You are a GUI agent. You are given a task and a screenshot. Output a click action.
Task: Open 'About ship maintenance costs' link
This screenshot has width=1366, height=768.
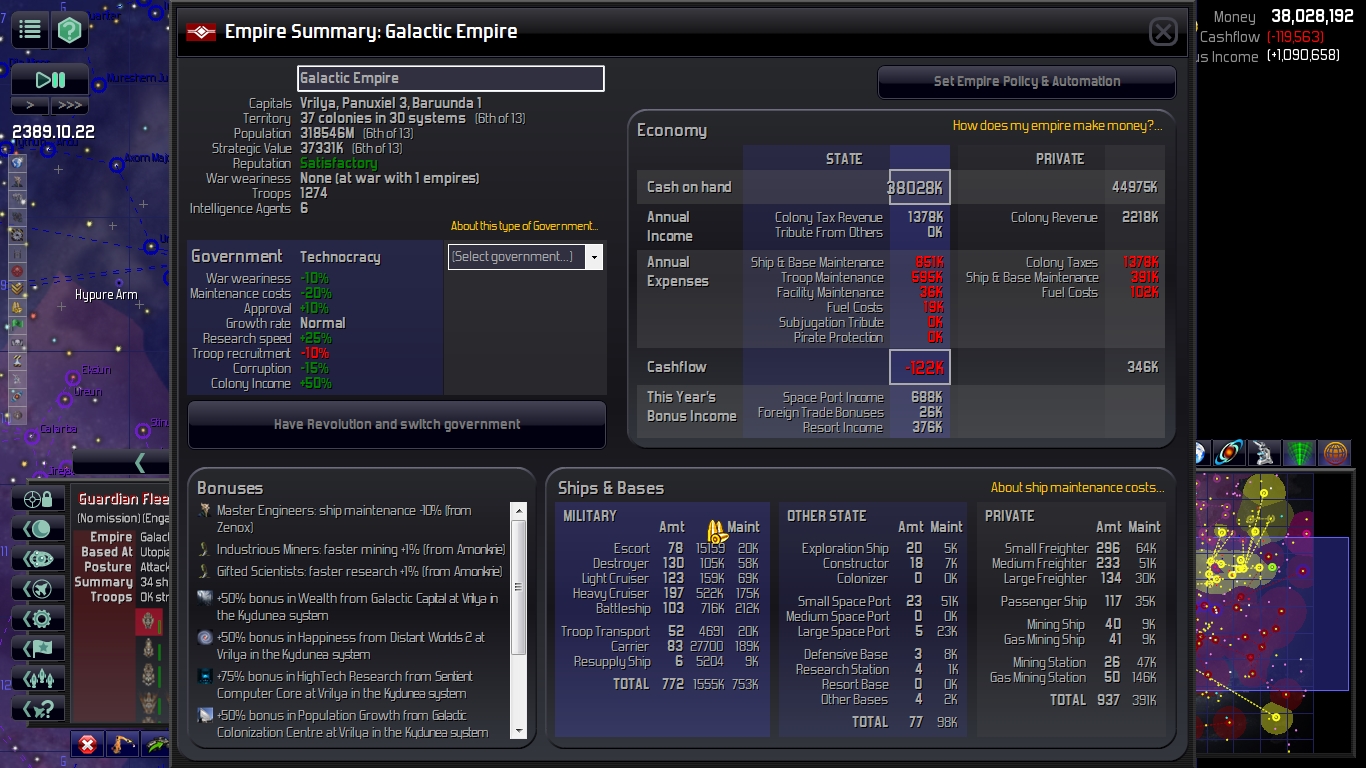pos(1077,488)
